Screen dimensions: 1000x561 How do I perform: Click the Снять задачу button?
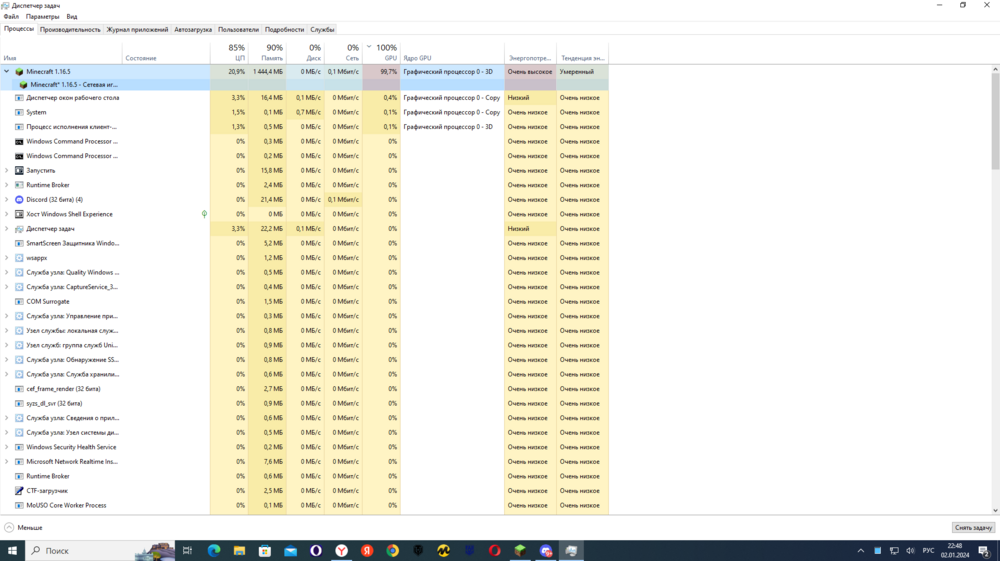973,528
